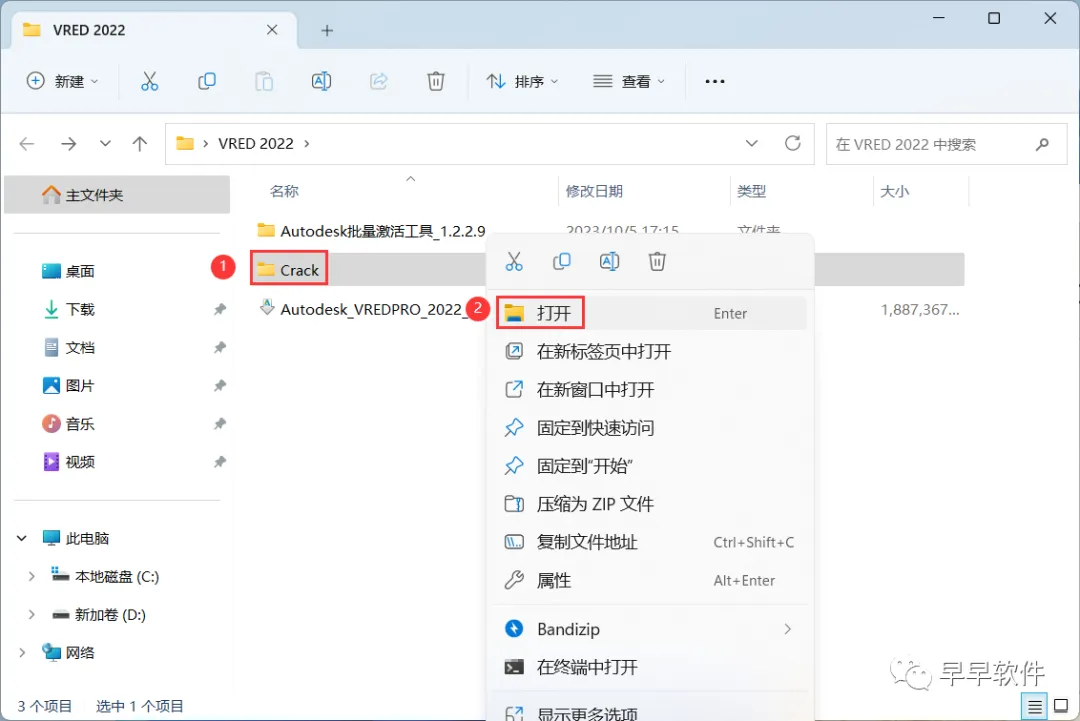This screenshot has height=721, width=1080.
Task: Close the VRED 2022 tab
Action: pyautogui.click(x=272, y=30)
